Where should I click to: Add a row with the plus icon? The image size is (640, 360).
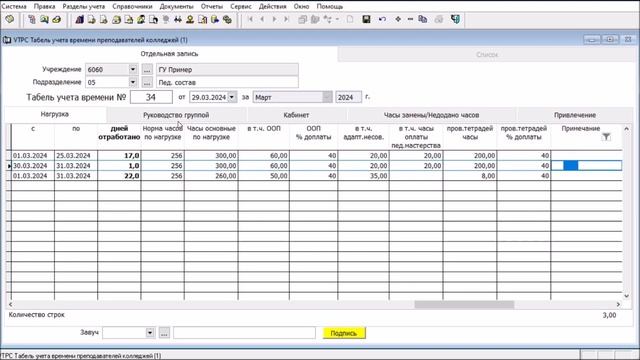click(398, 19)
